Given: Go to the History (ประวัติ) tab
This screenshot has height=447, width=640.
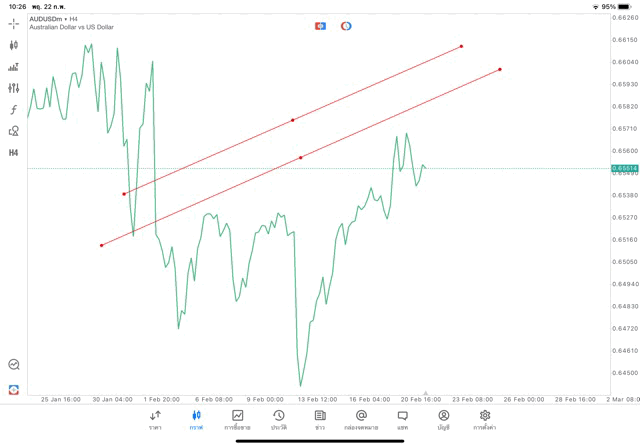Looking at the screenshot, I should point(279,420).
